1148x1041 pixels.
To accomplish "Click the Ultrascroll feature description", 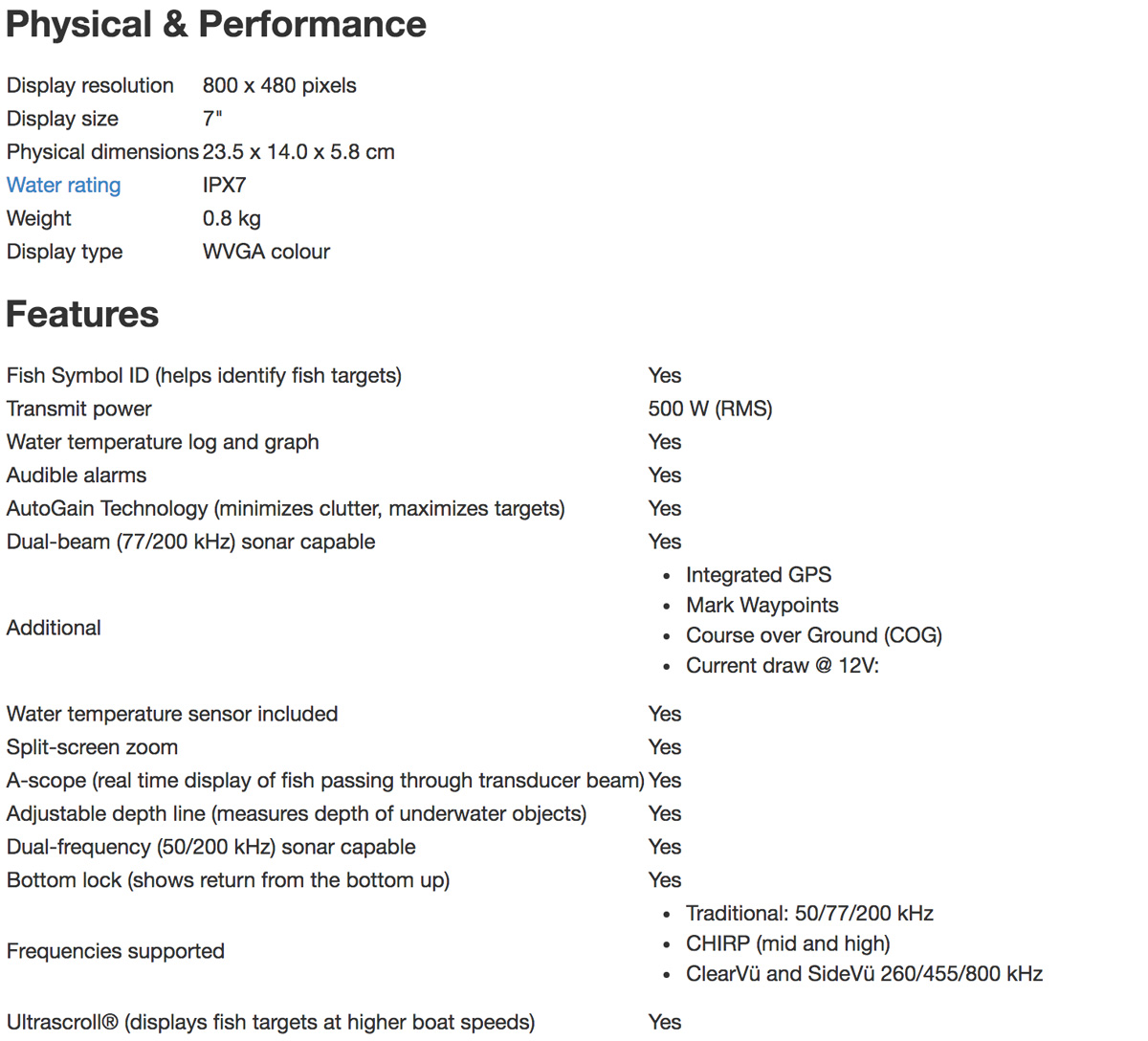I will 271,1023.
